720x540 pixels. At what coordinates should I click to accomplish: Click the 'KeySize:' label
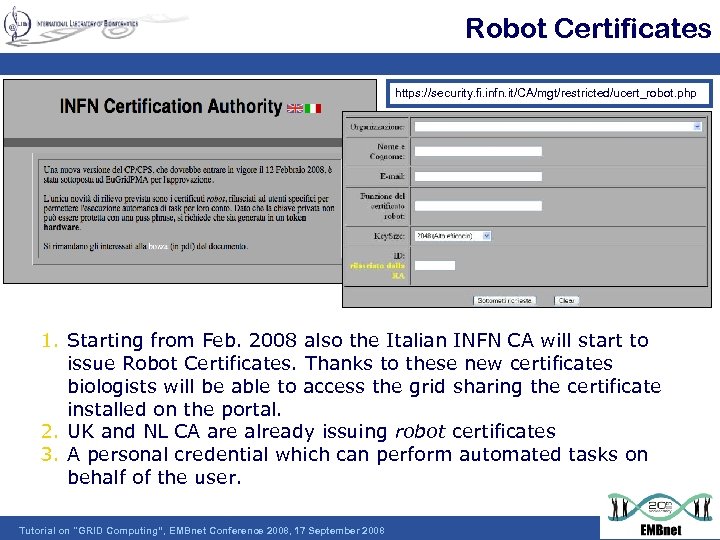(389, 236)
